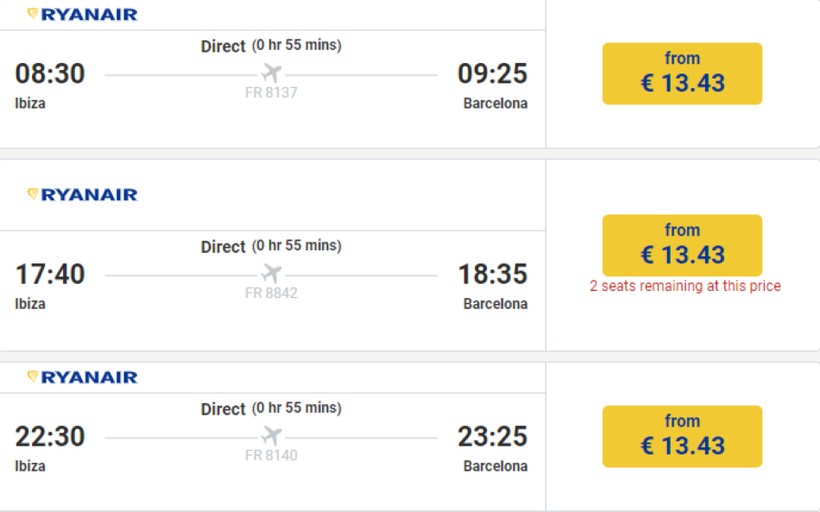Click flight number FR 8137
This screenshot has width=820, height=512.
[271, 93]
